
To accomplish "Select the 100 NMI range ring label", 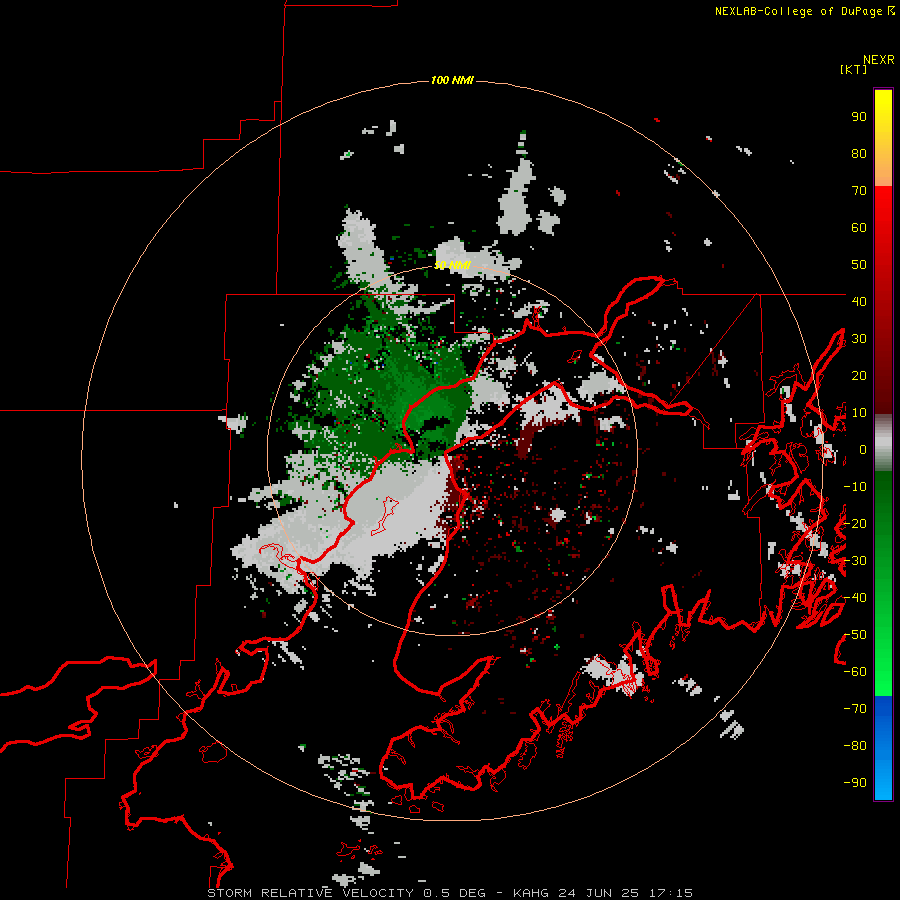I will click(x=452, y=80).
